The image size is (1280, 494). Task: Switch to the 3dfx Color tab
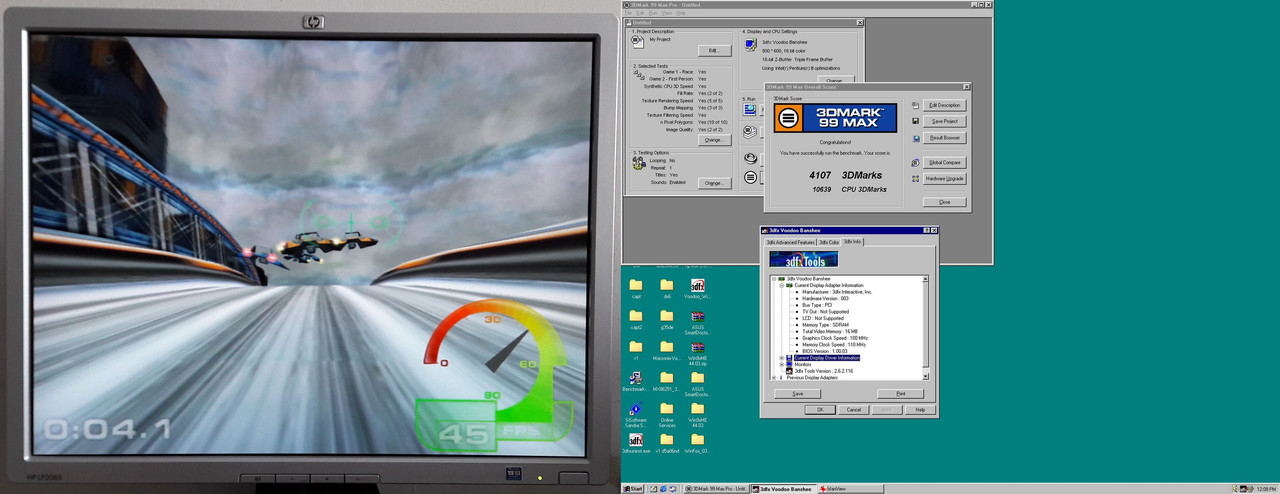pos(829,243)
